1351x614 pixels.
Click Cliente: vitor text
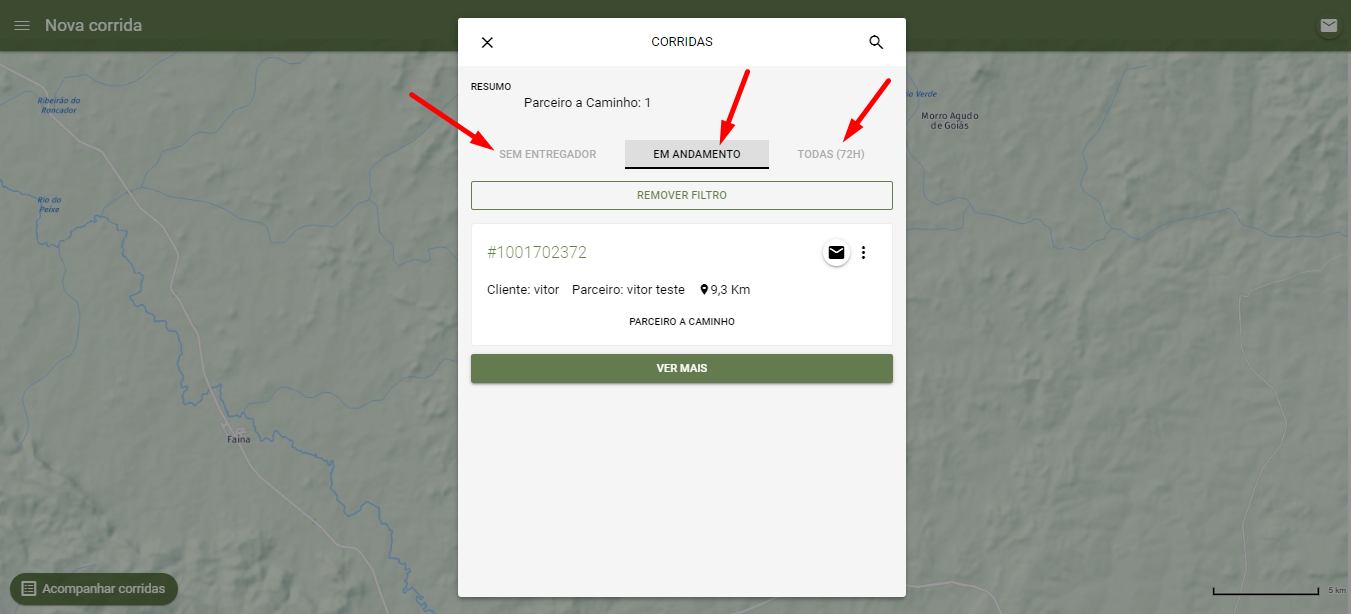(523, 290)
